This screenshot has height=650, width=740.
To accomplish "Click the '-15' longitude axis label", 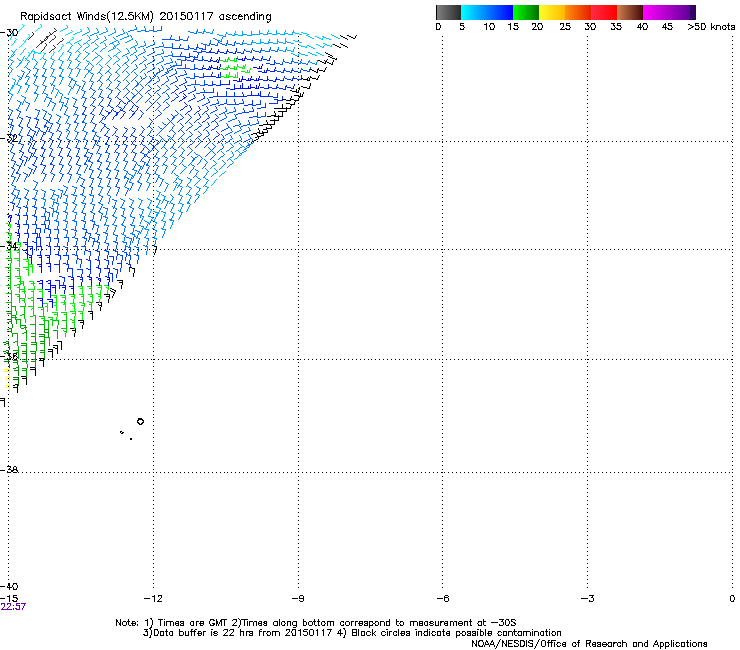I will 9,599.
